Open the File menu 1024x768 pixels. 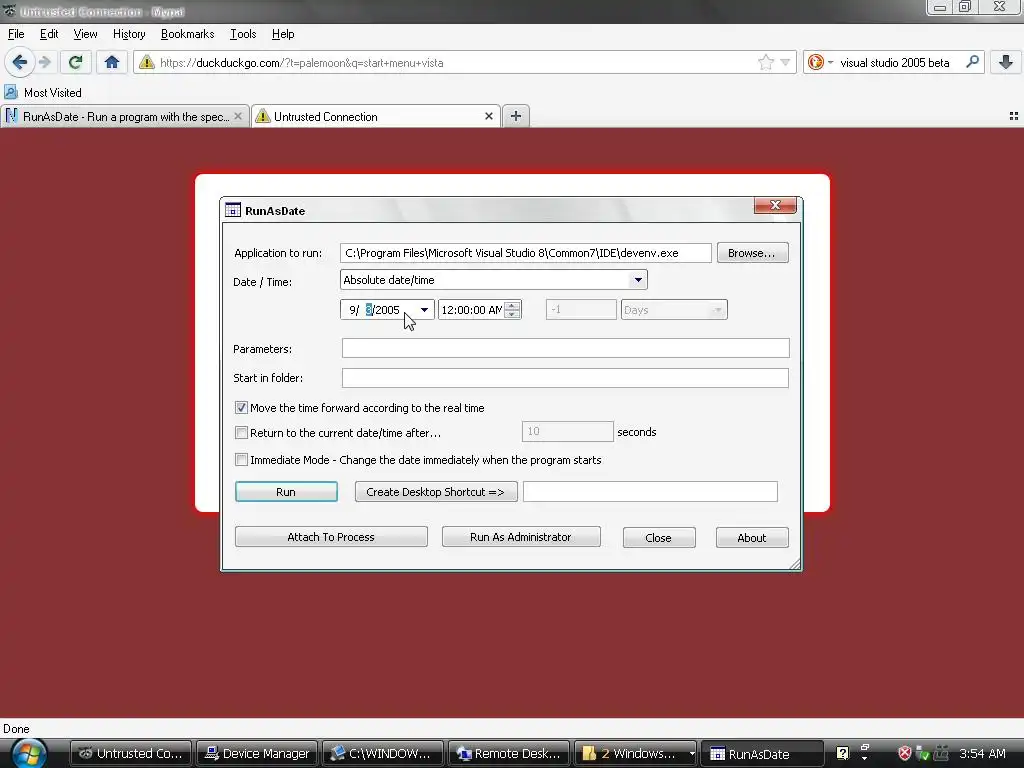(x=16, y=34)
